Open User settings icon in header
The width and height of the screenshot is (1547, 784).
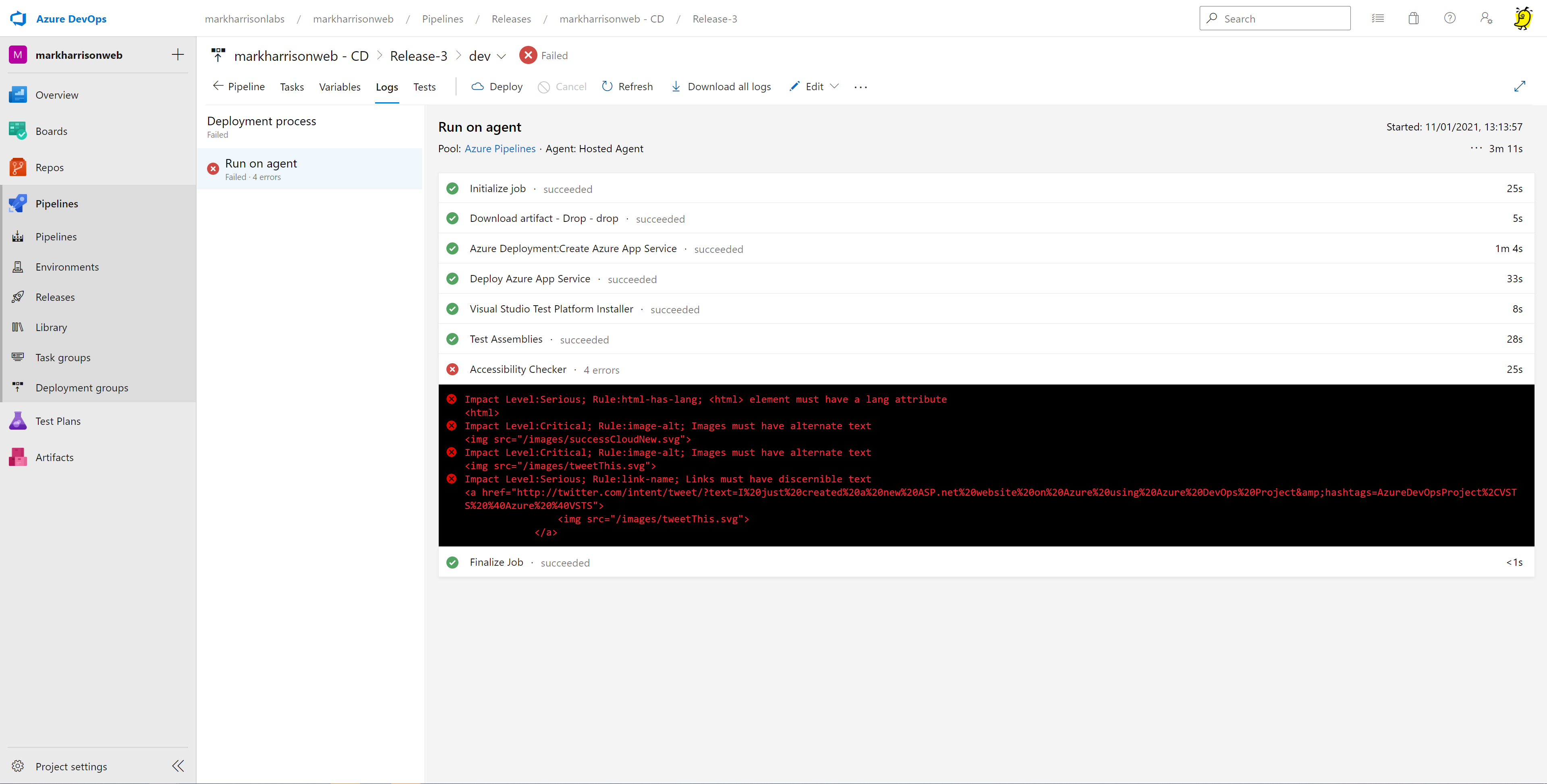1486,19
